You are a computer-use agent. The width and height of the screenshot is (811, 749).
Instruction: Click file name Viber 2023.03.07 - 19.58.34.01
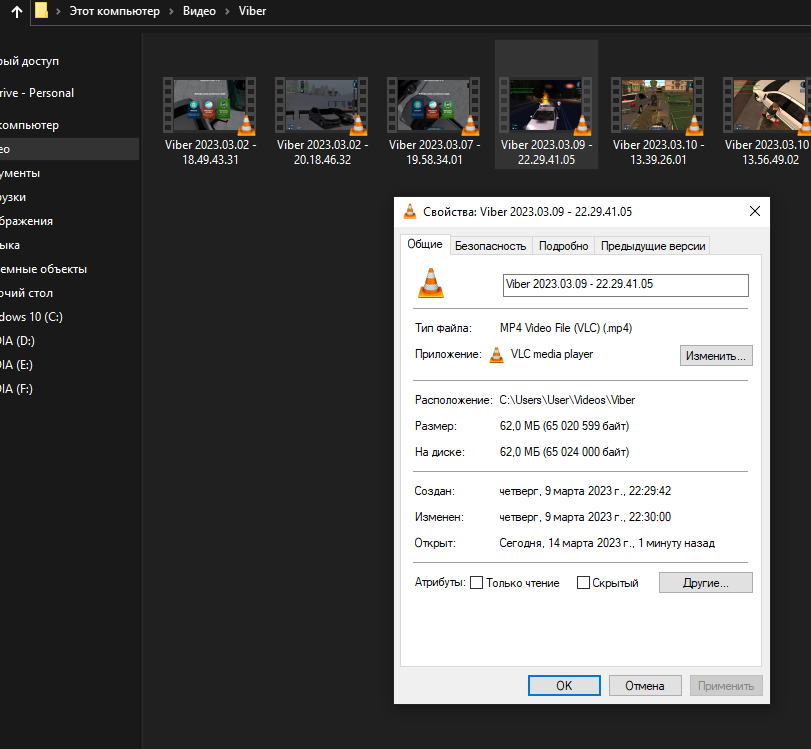coord(434,152)
